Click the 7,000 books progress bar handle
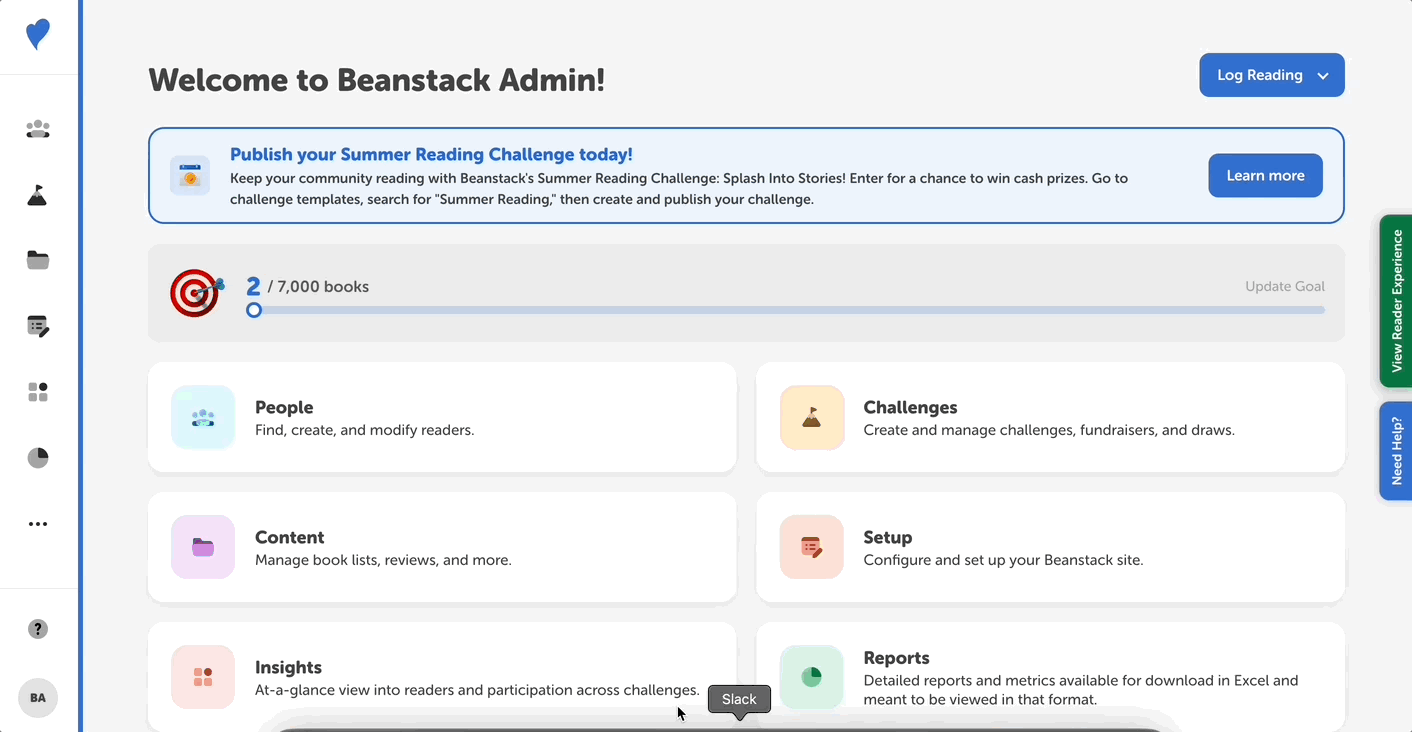The image size is (1412, 732). 254,310
